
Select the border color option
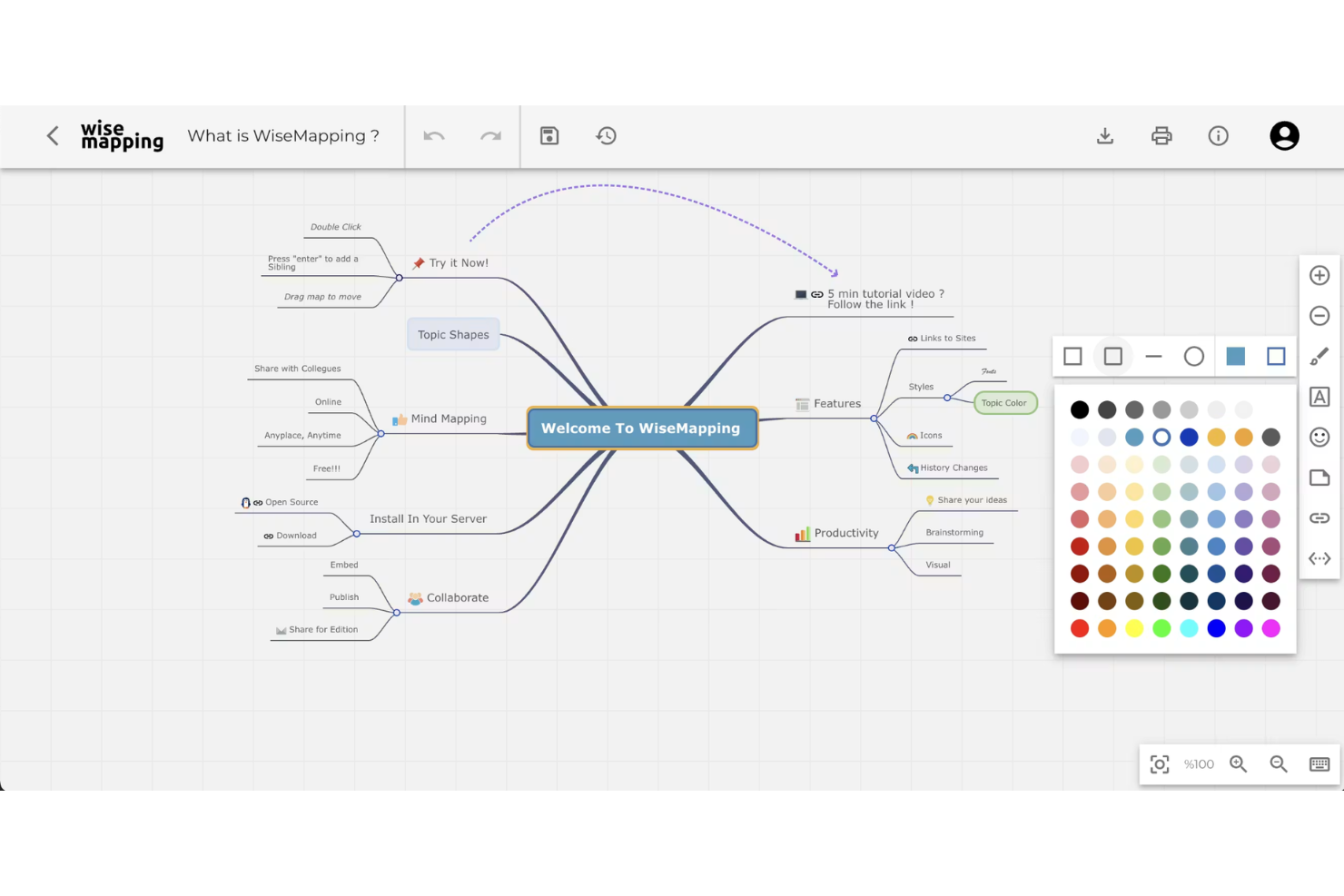click(x=1276, y=356)
